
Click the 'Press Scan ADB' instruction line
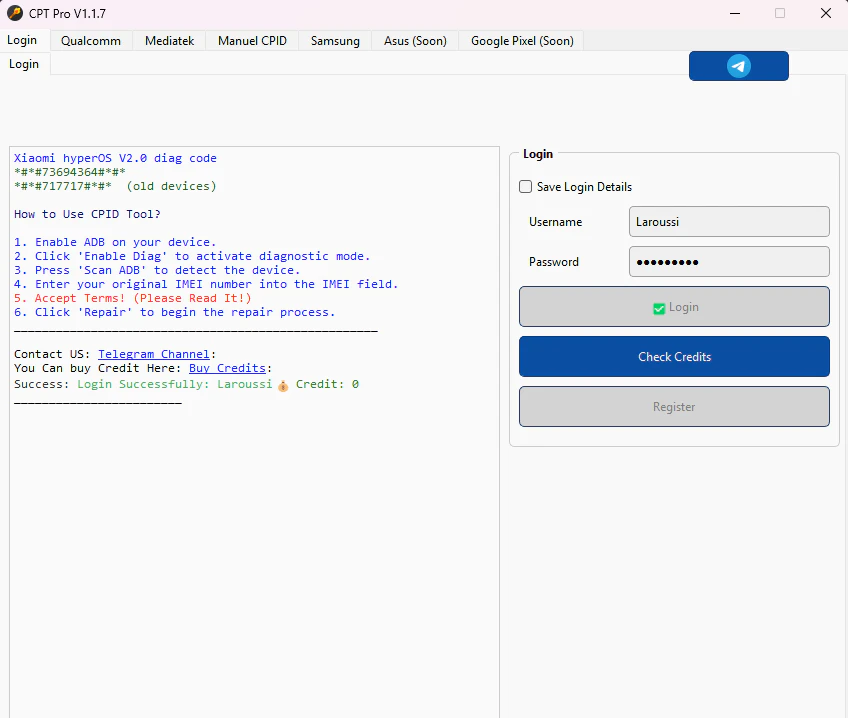pos(157,270)
